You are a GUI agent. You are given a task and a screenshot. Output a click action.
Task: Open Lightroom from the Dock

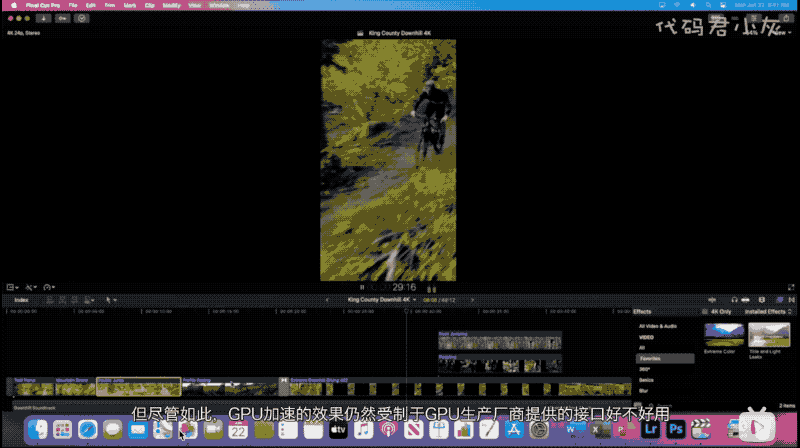pos(650,430)
